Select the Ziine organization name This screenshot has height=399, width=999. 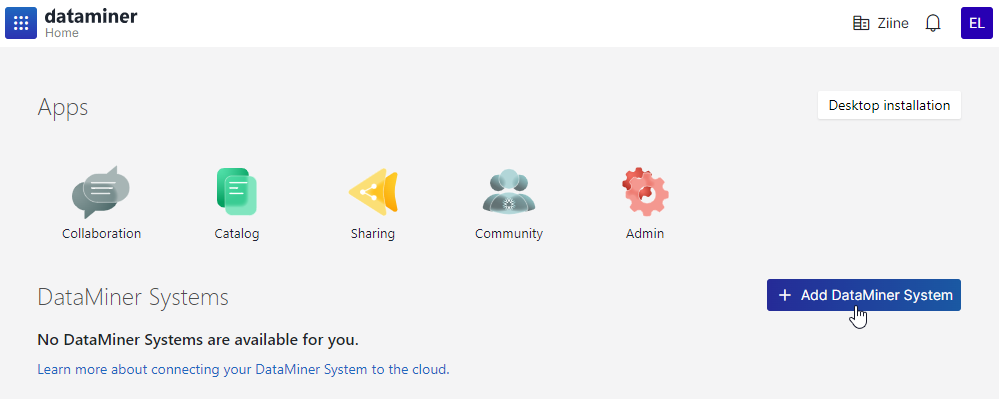892,24
